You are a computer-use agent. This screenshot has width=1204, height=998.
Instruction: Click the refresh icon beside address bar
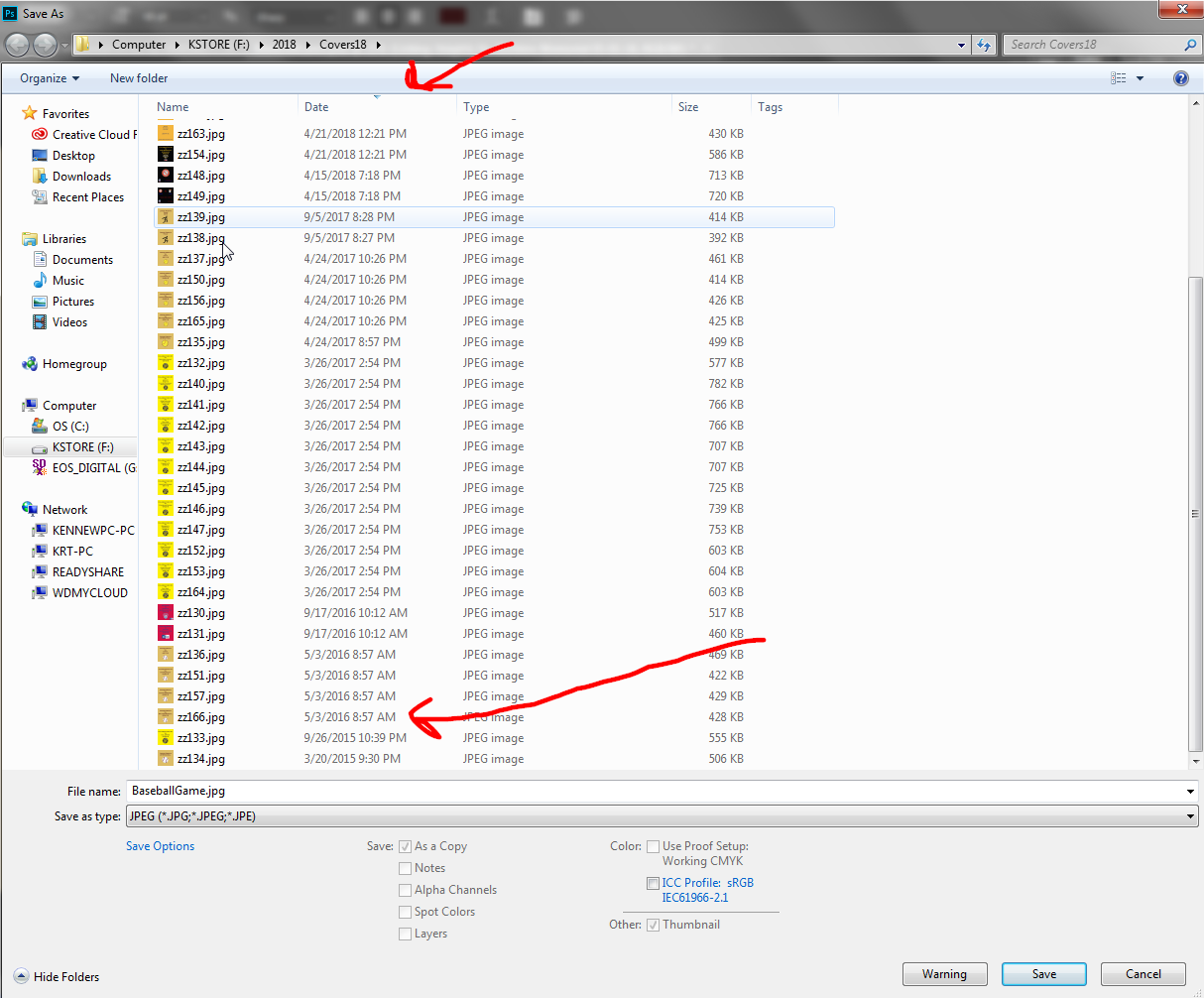(984, 45)
